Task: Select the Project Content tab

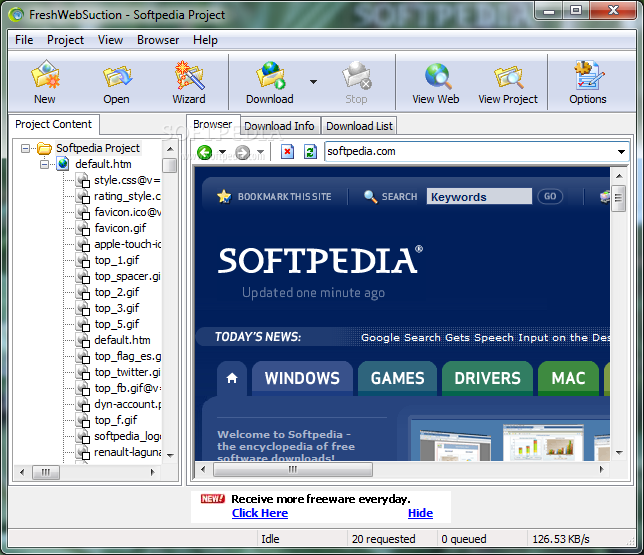Action: click(53, 124)
